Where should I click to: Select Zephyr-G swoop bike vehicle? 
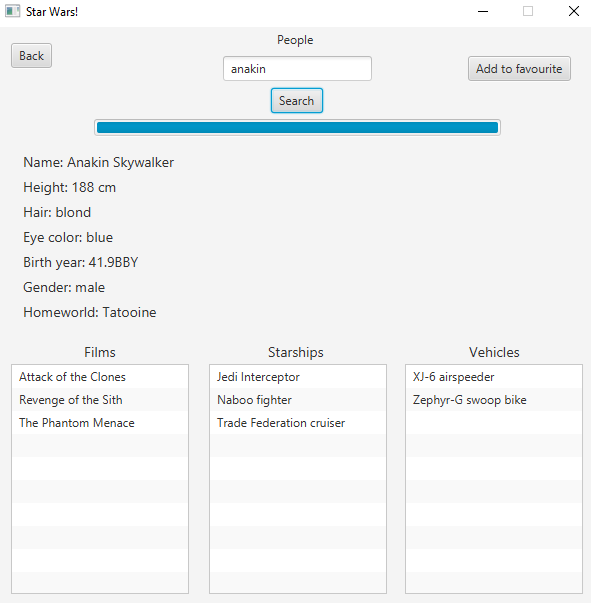pyautogui.click(x=494, y=400)
